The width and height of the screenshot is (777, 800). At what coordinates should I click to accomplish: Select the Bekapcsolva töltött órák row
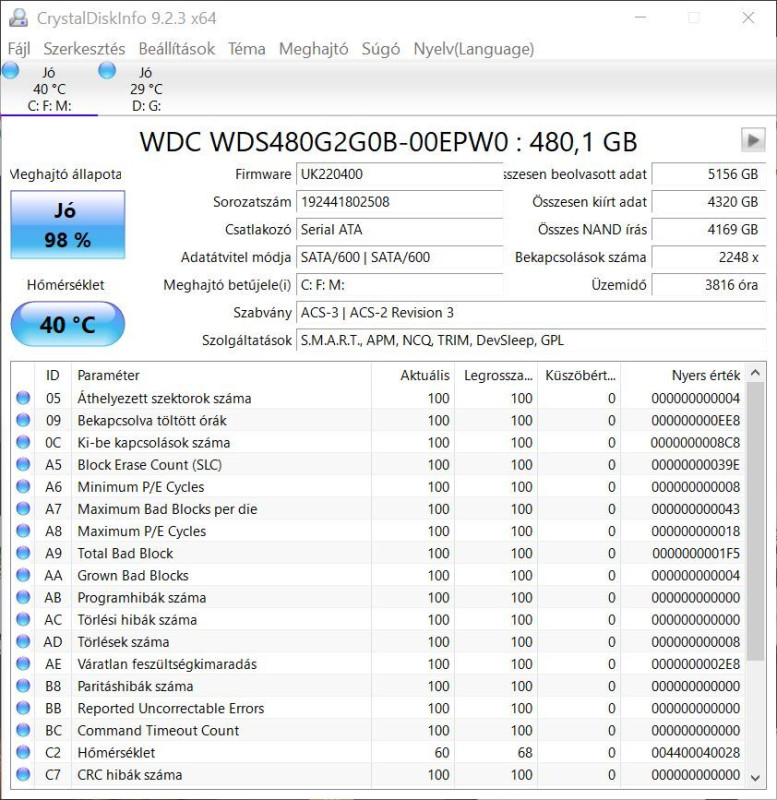point(378,420)
